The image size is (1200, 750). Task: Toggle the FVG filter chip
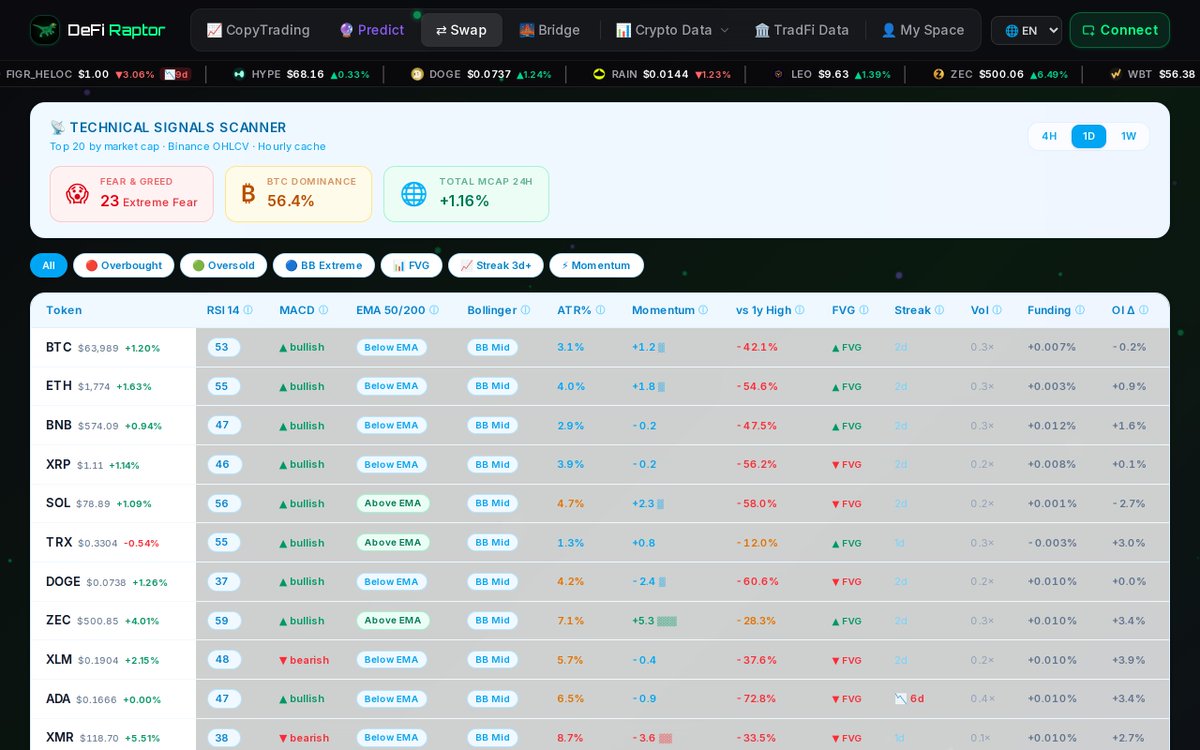[412, 265]
